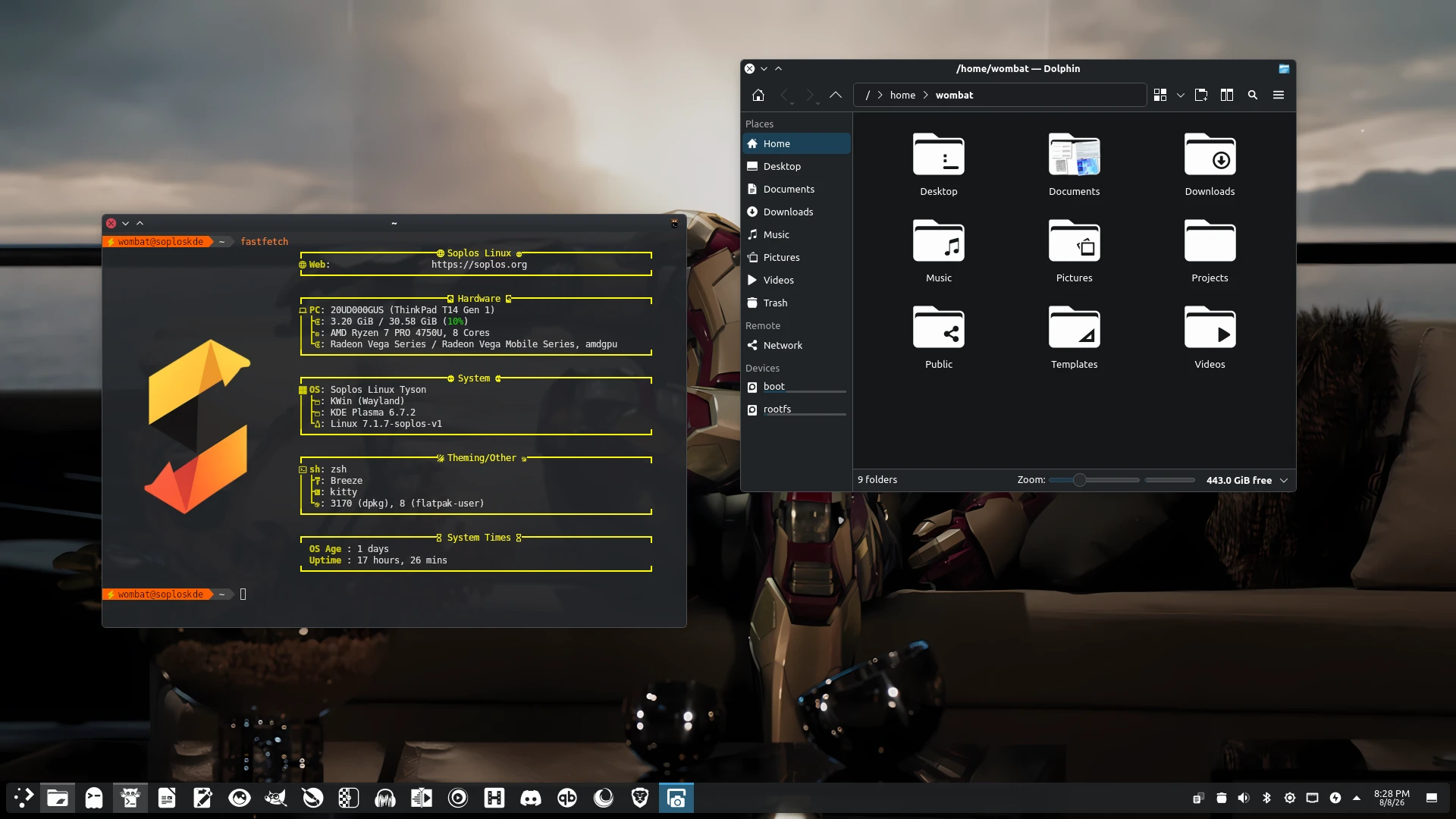
Task: Click 'wombat' in Dolphin breadcrumb path
Action: (954, 95)
